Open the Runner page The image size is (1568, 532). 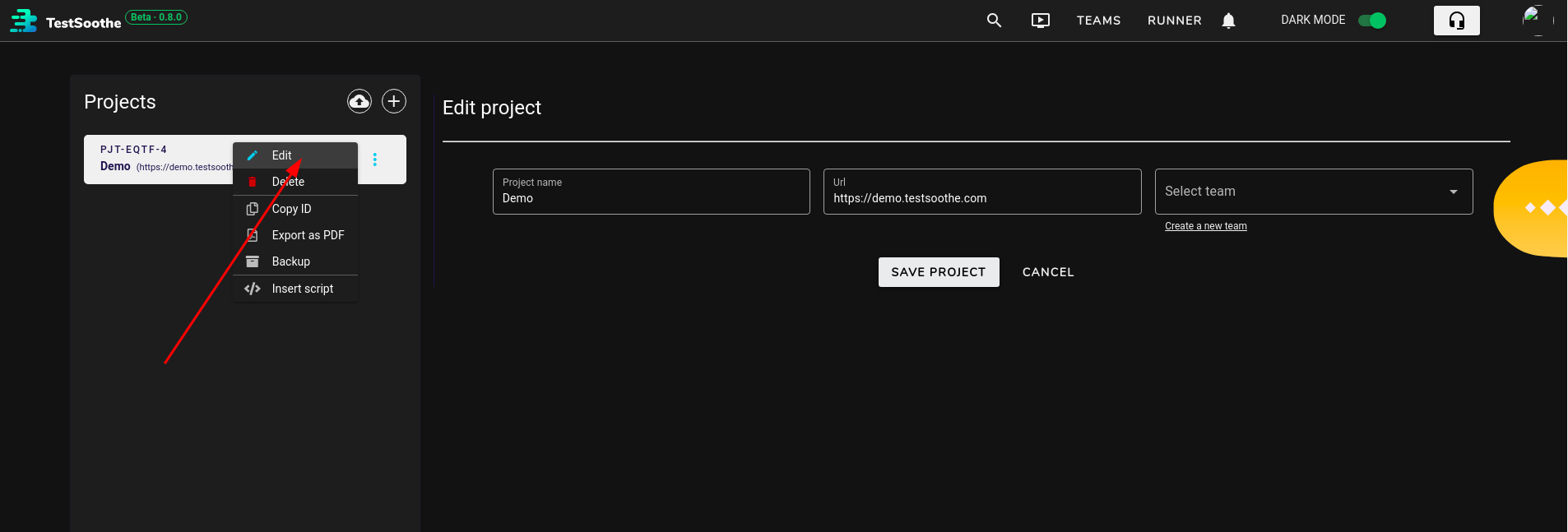pyautogui.click(x=1174, y=21)
